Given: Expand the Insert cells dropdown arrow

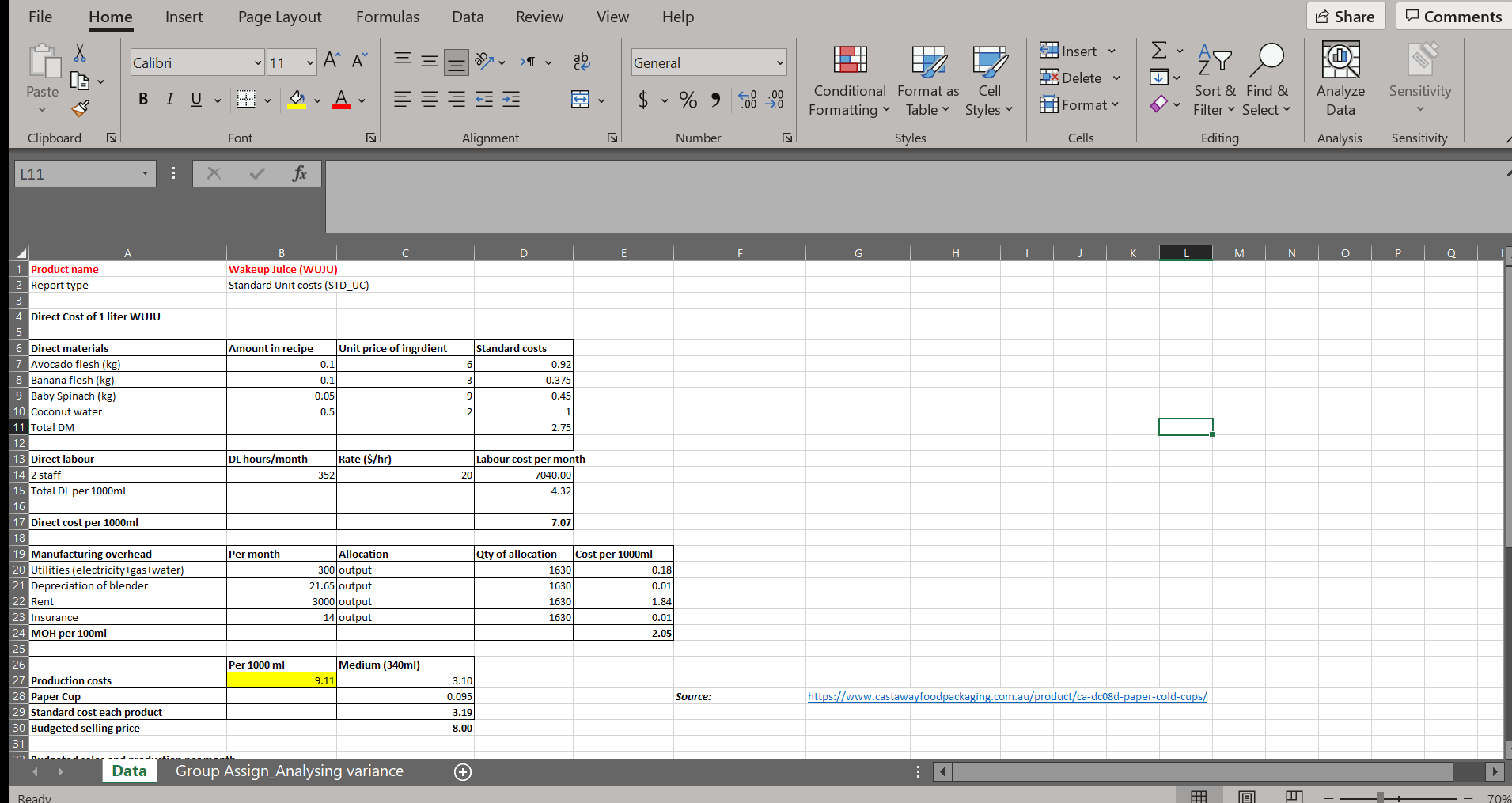Looking at the screenshot, I should [1112, 51].
